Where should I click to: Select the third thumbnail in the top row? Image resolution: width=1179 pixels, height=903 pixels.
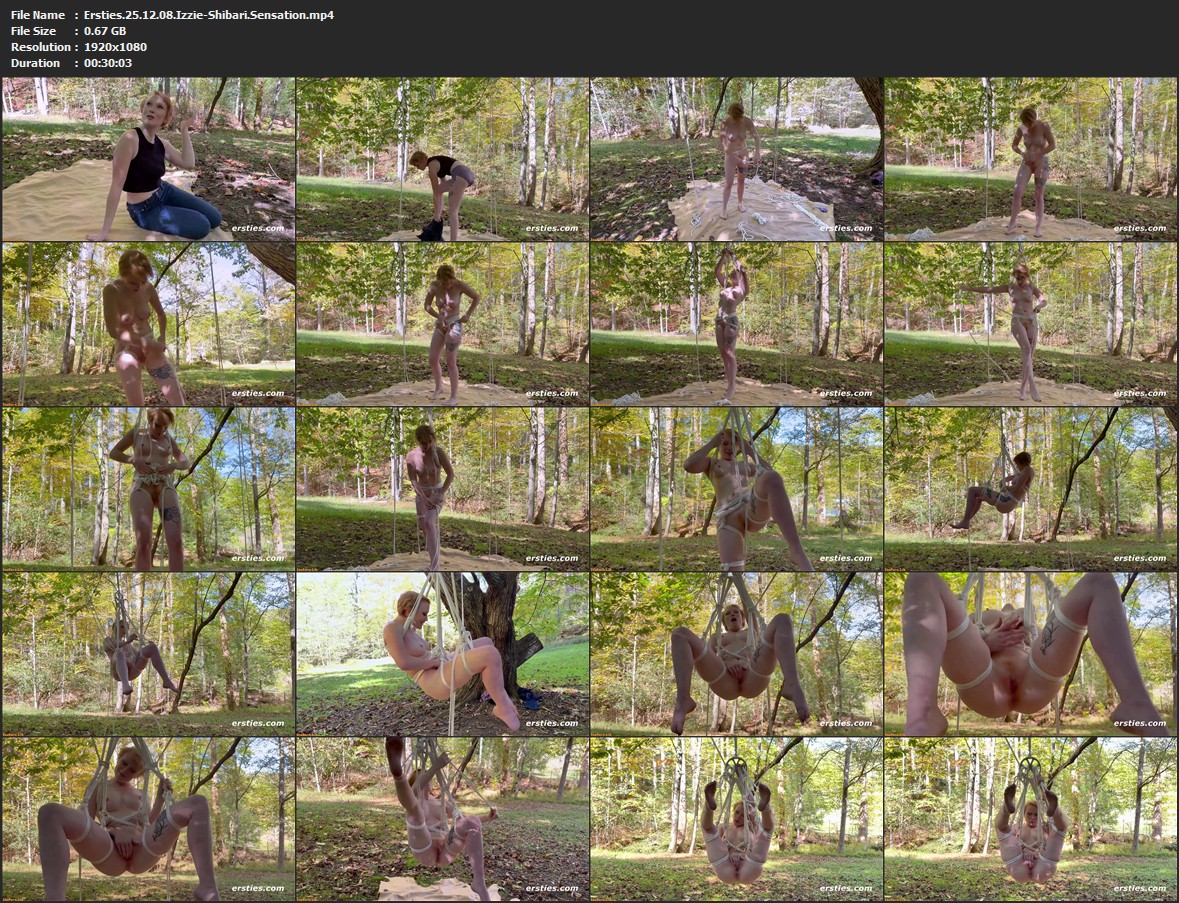pos(736,159)
